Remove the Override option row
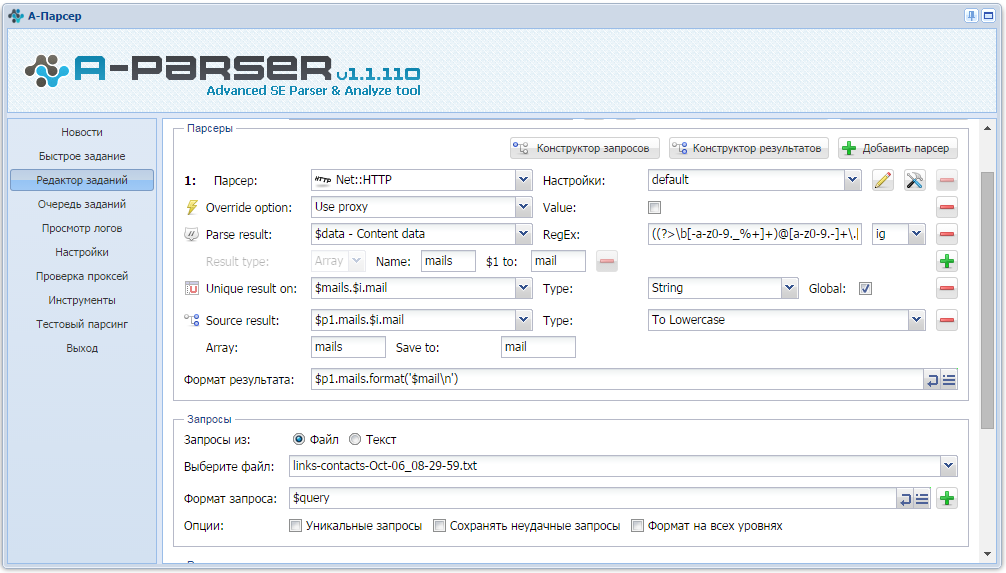 pyautogui.click(x=946, y=207)
